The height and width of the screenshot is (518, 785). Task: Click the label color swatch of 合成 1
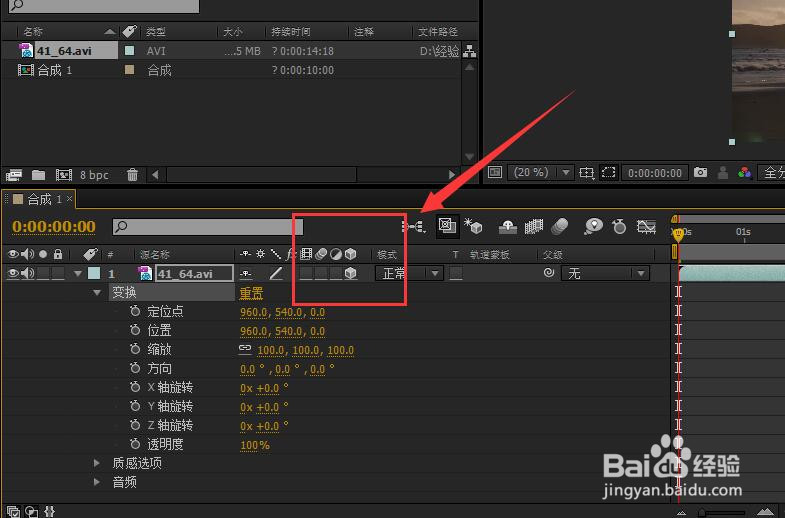click(x=129, y=70)
